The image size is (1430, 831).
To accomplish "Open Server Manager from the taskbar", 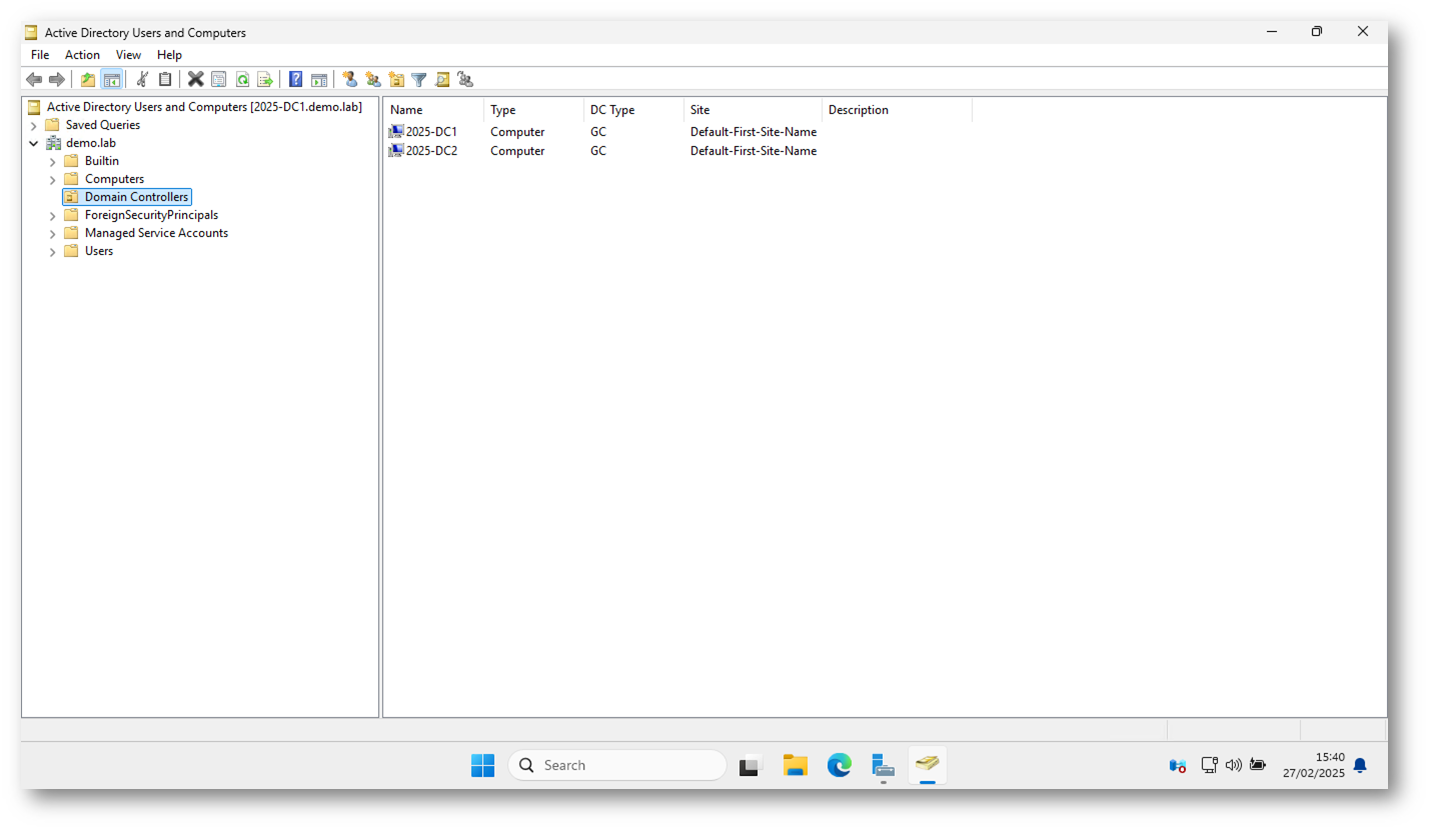I will click(883, 765).
